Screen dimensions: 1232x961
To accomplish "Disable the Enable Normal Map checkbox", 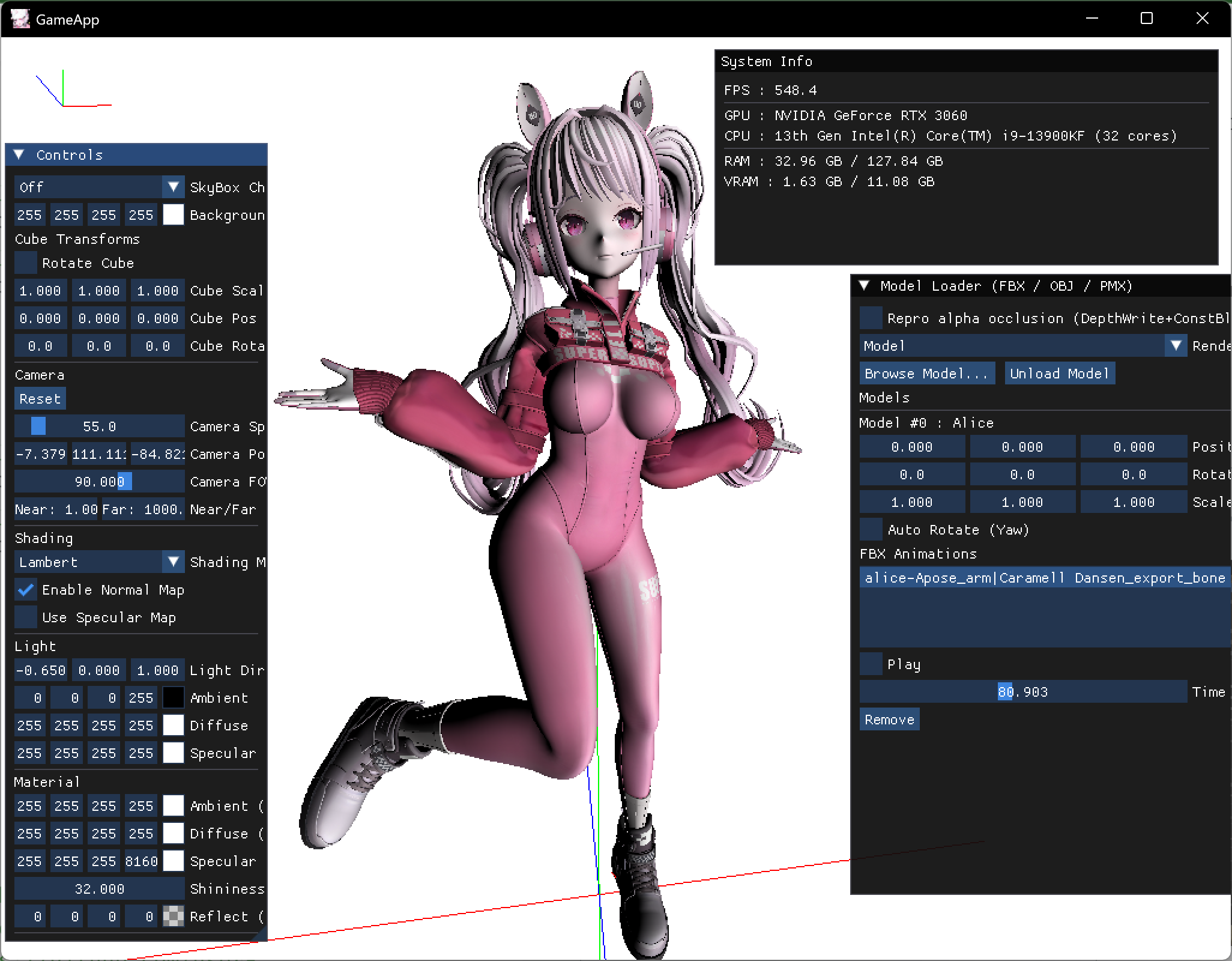I will click(26, 590).
